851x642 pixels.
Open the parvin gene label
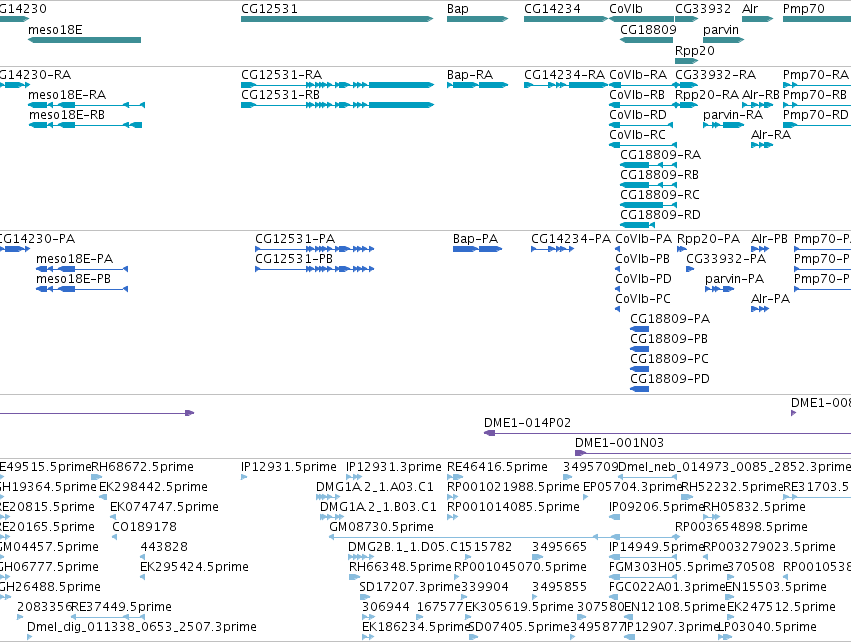coord(721,29)
